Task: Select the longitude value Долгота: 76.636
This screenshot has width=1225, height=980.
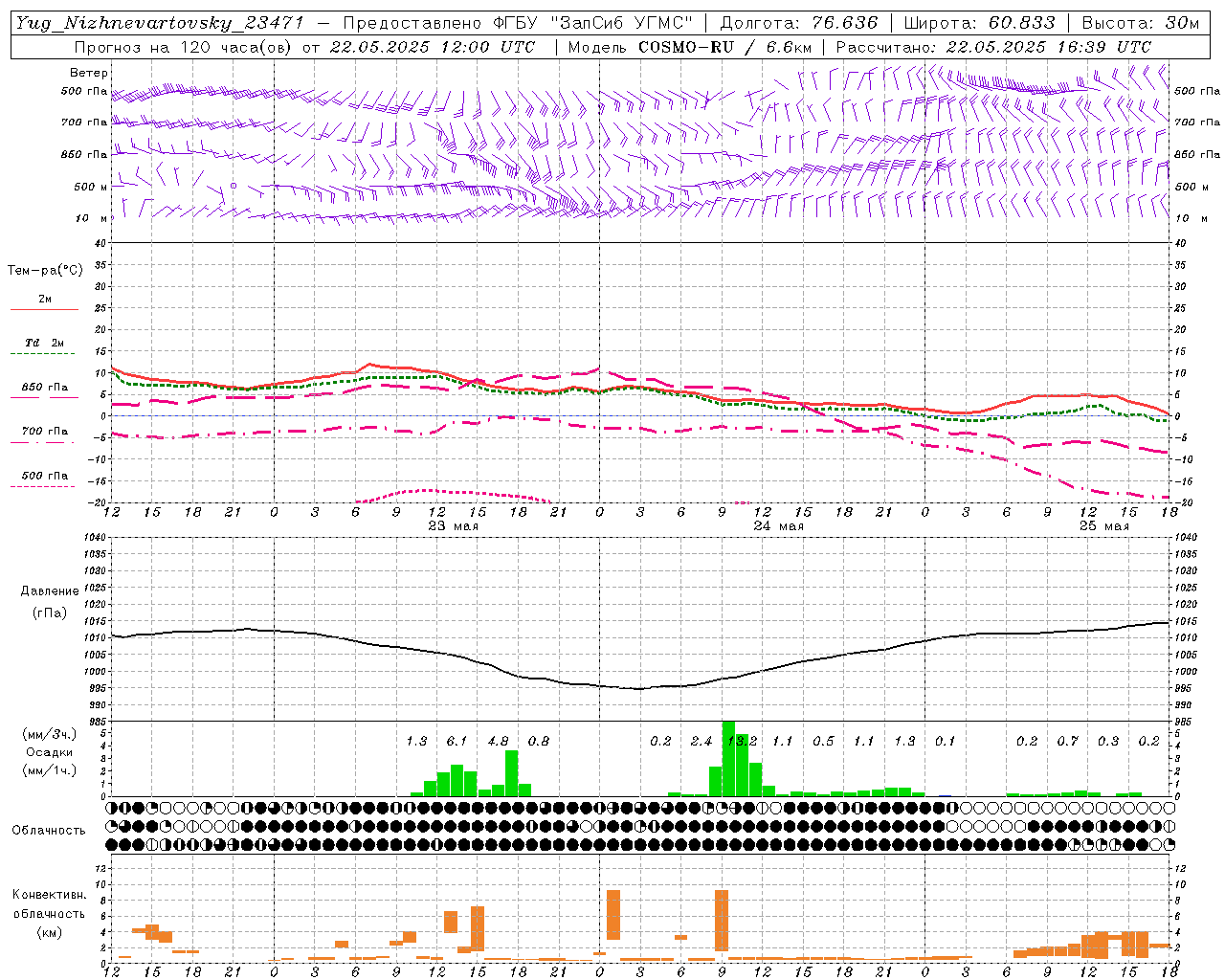Action: 798,23
